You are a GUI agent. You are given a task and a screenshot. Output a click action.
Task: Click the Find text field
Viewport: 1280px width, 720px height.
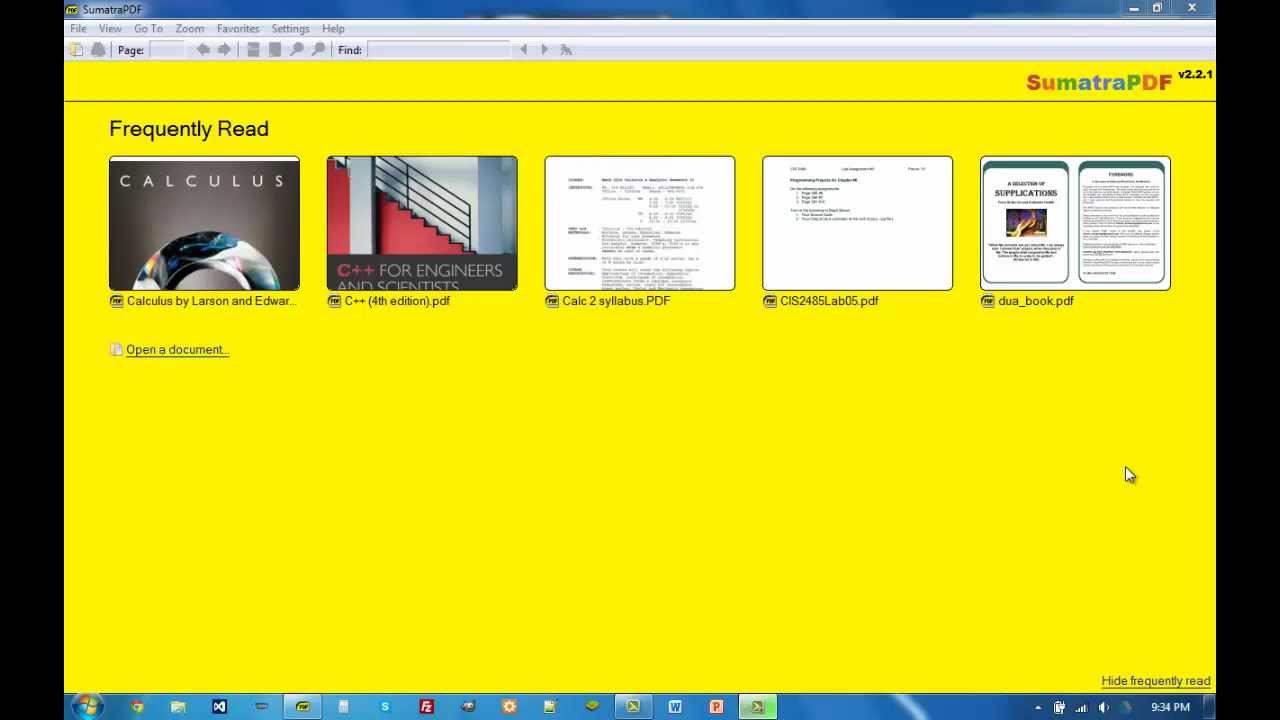439,50
